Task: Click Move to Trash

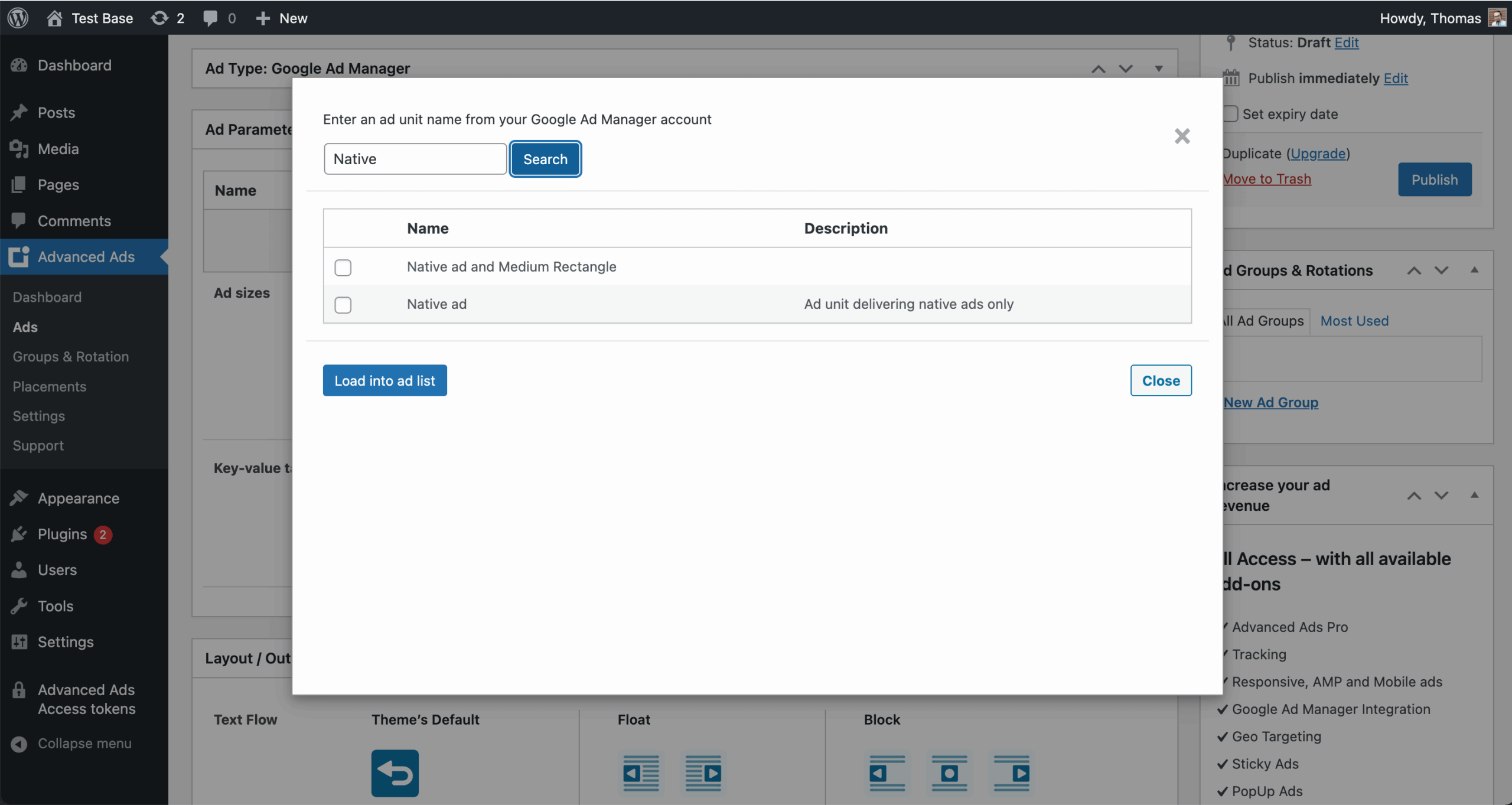Action: pyautogui.click(x=1267, y=179)
